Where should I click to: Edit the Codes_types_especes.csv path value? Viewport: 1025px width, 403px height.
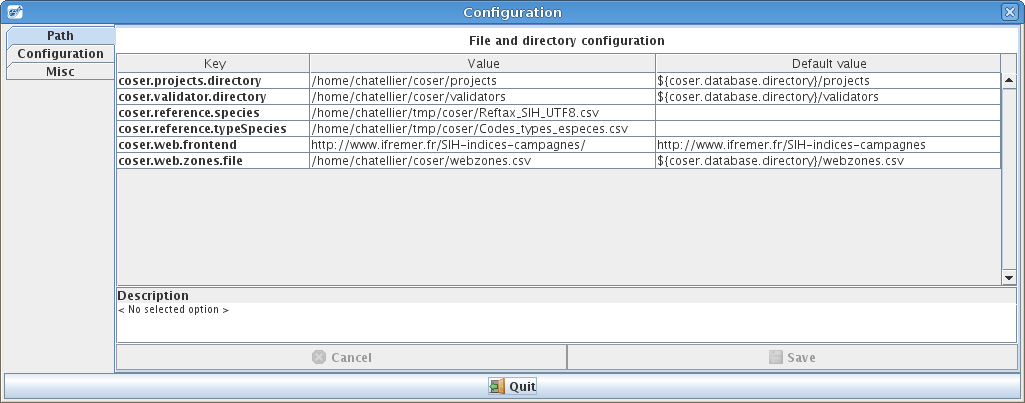tap(483, 129)
